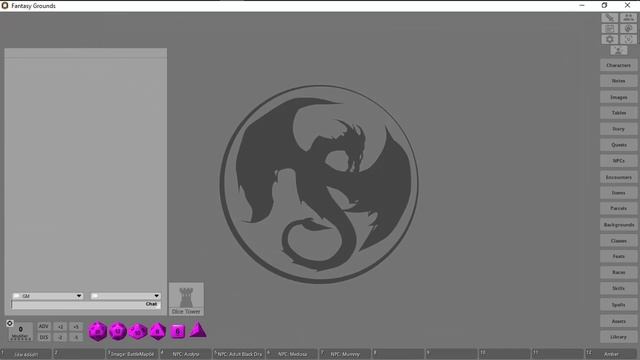Viewport: 640px width, 360px height.
Task: Activate hotkey slot NPC: Medusa
Action: tap(292, 354)
